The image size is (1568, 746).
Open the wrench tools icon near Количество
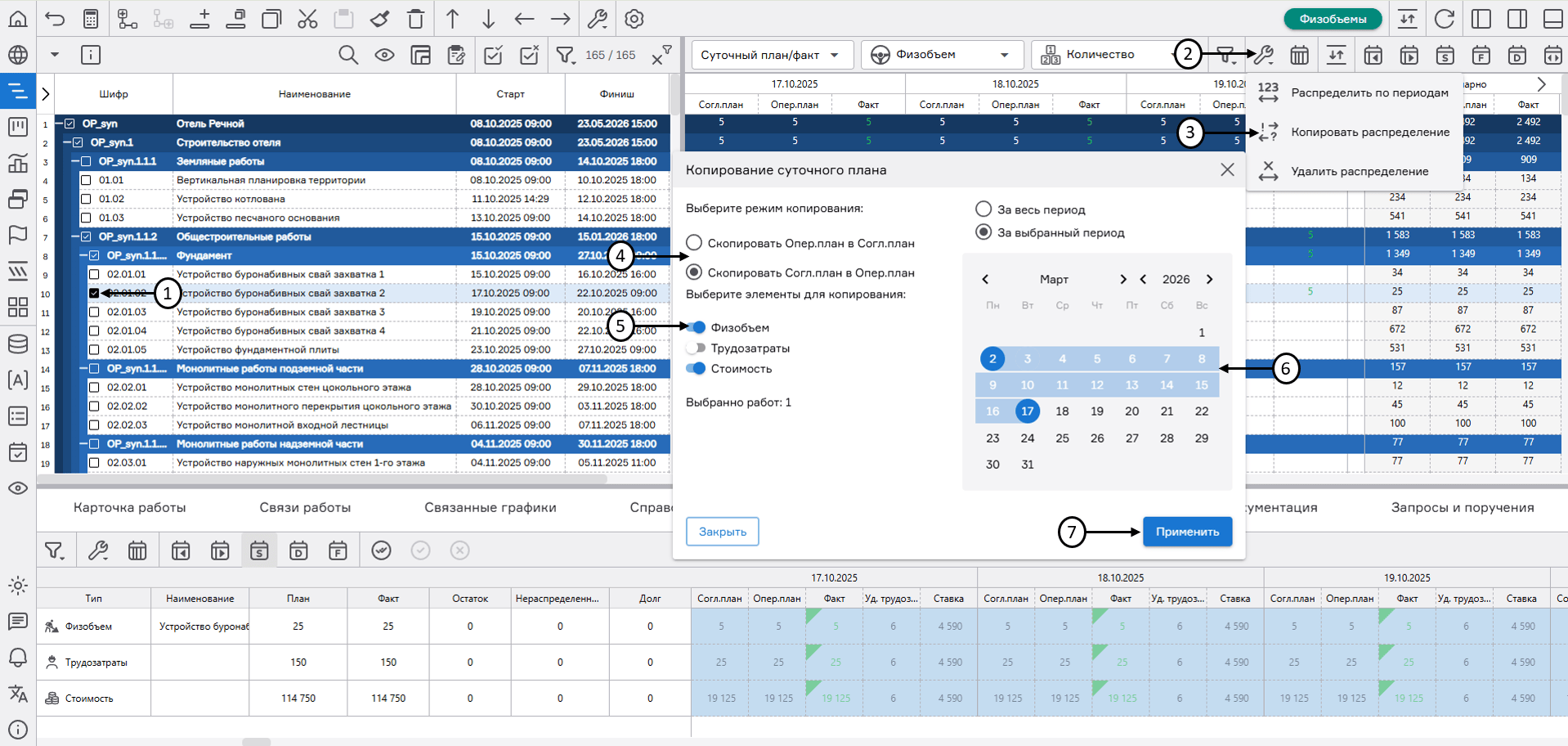(1264, 55)
